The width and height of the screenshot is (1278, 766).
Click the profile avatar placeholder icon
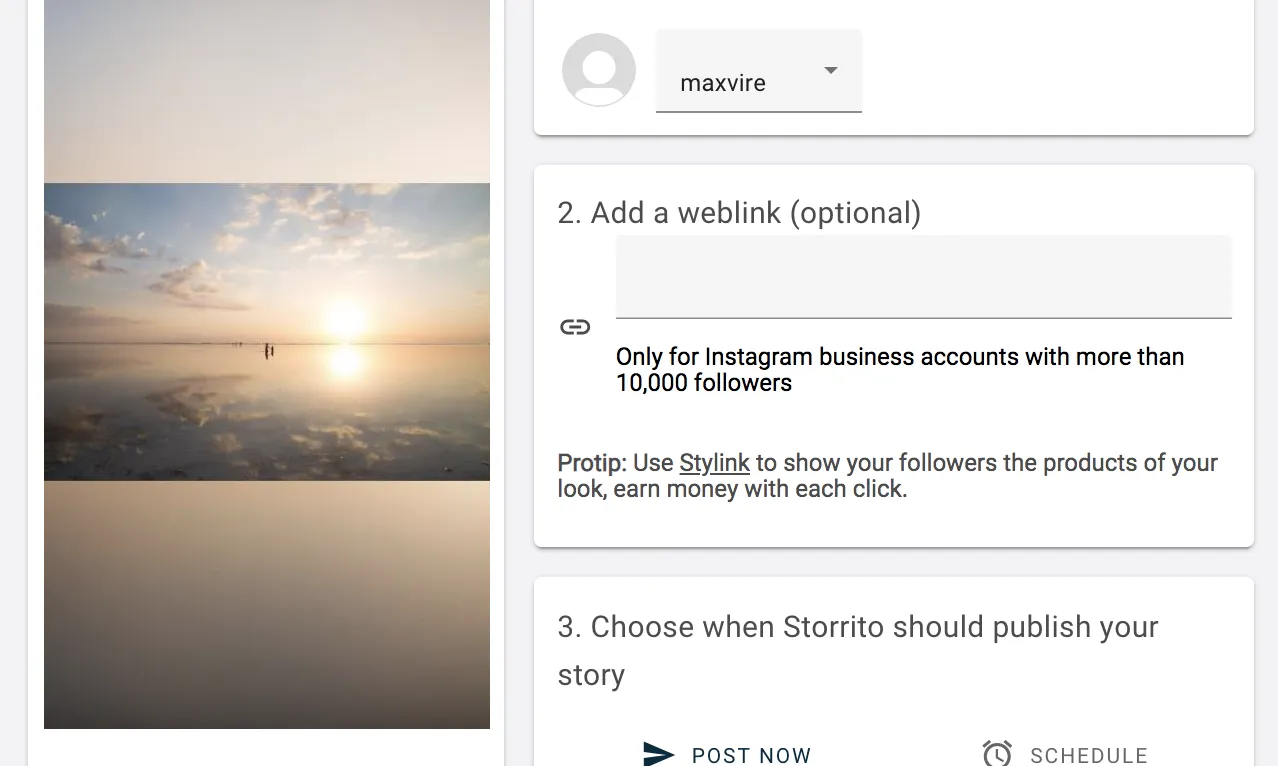tap(599, 70)
